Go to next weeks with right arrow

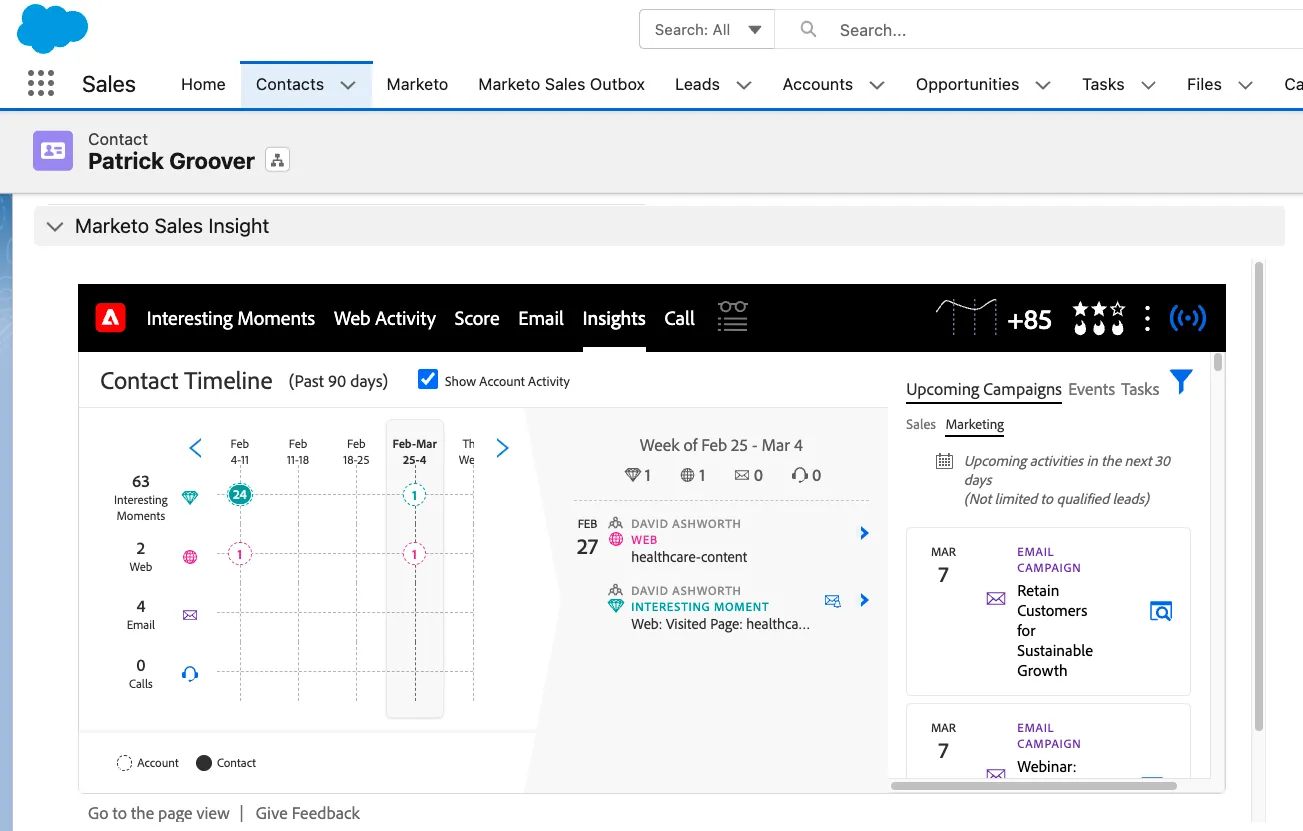click(503, 448)
